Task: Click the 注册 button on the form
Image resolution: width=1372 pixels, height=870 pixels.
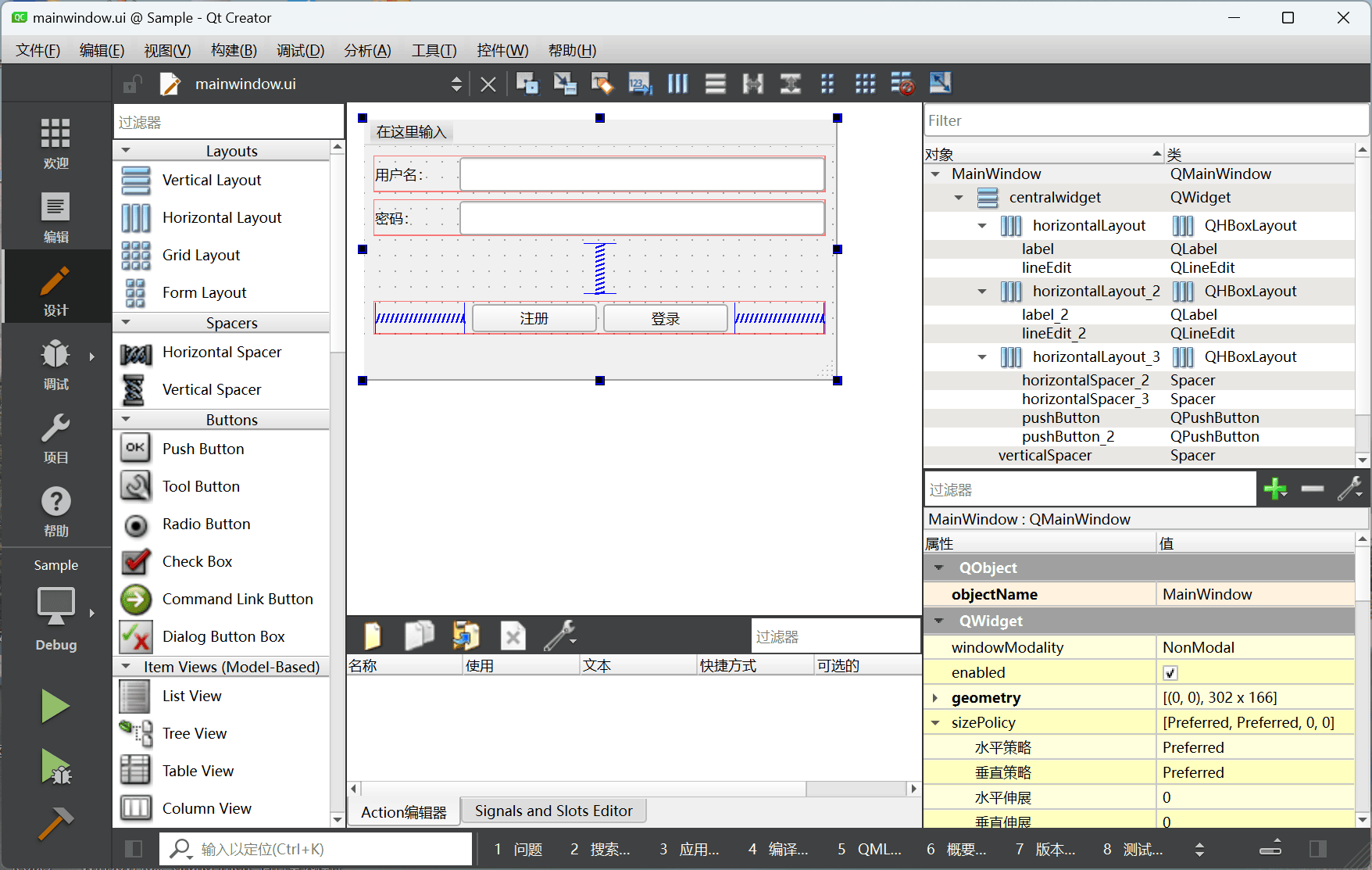Action: click(534, 319)
